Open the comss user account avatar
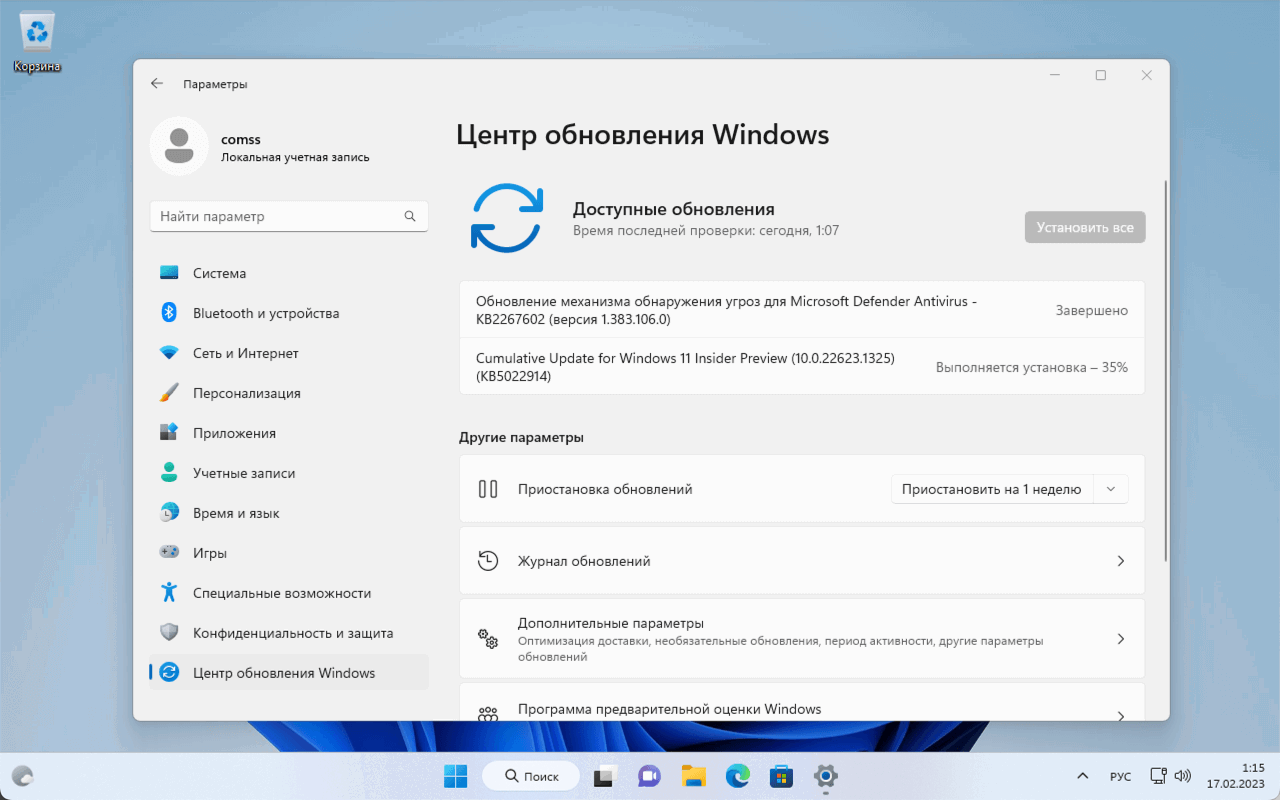Viewport: 1280px width, 800px height. click(x=179, y=146)
